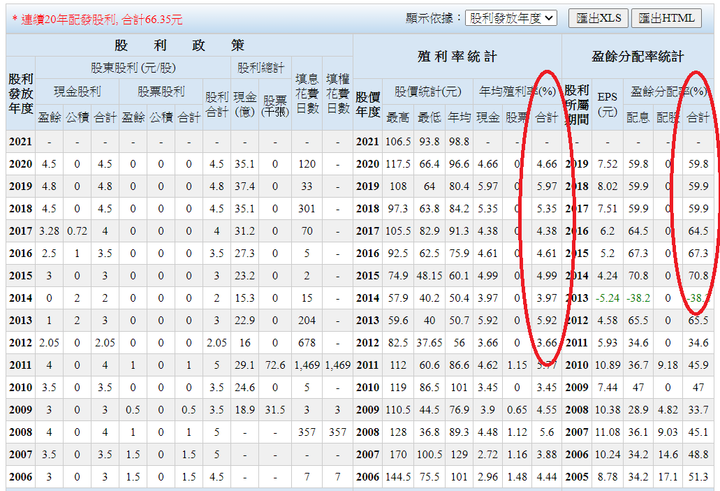Click the 匯出HTML export button
Viewport: 720px width, 491px height.
pos(666,18)
